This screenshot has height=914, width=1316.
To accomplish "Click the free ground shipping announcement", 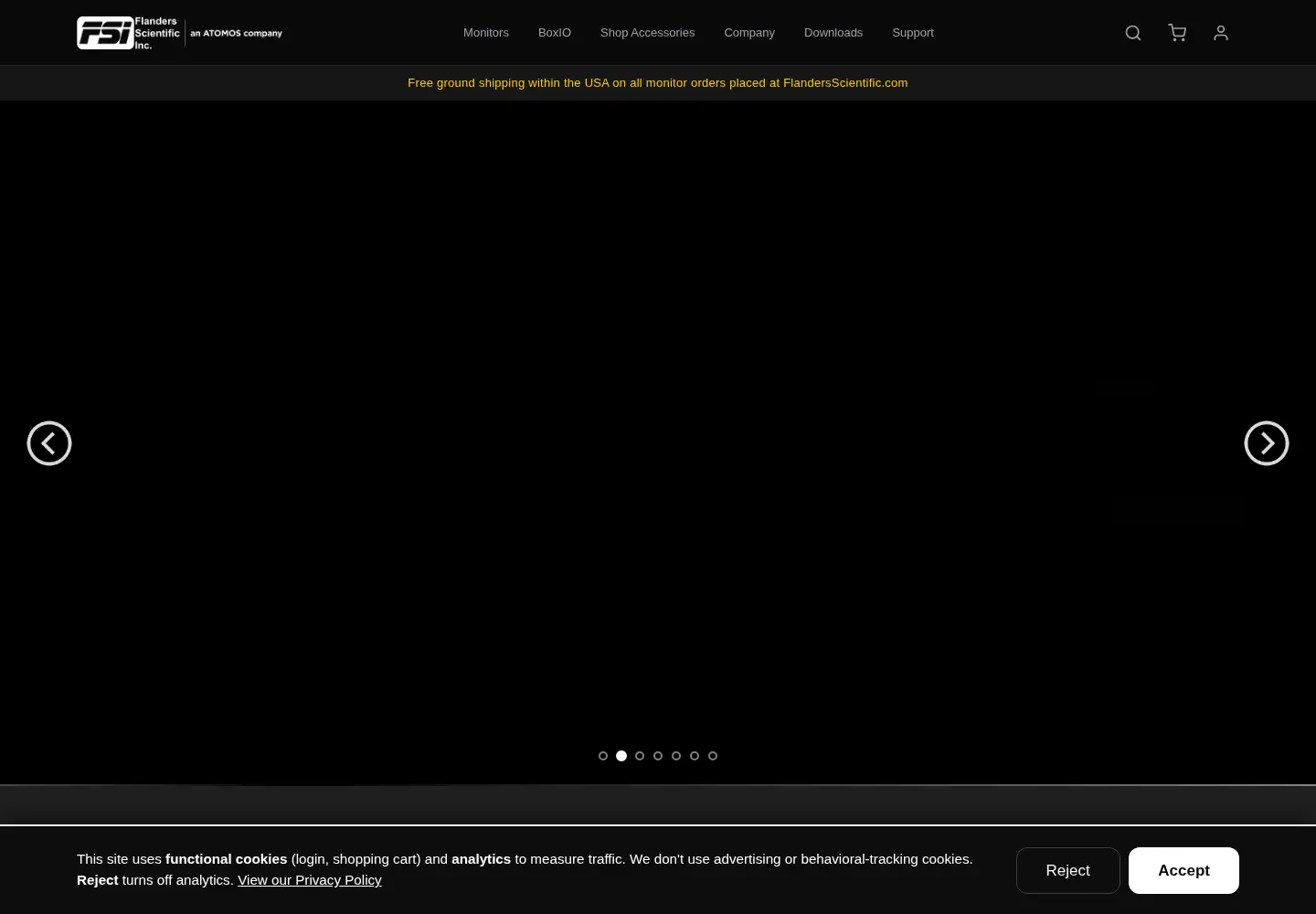I will [658, 83].
